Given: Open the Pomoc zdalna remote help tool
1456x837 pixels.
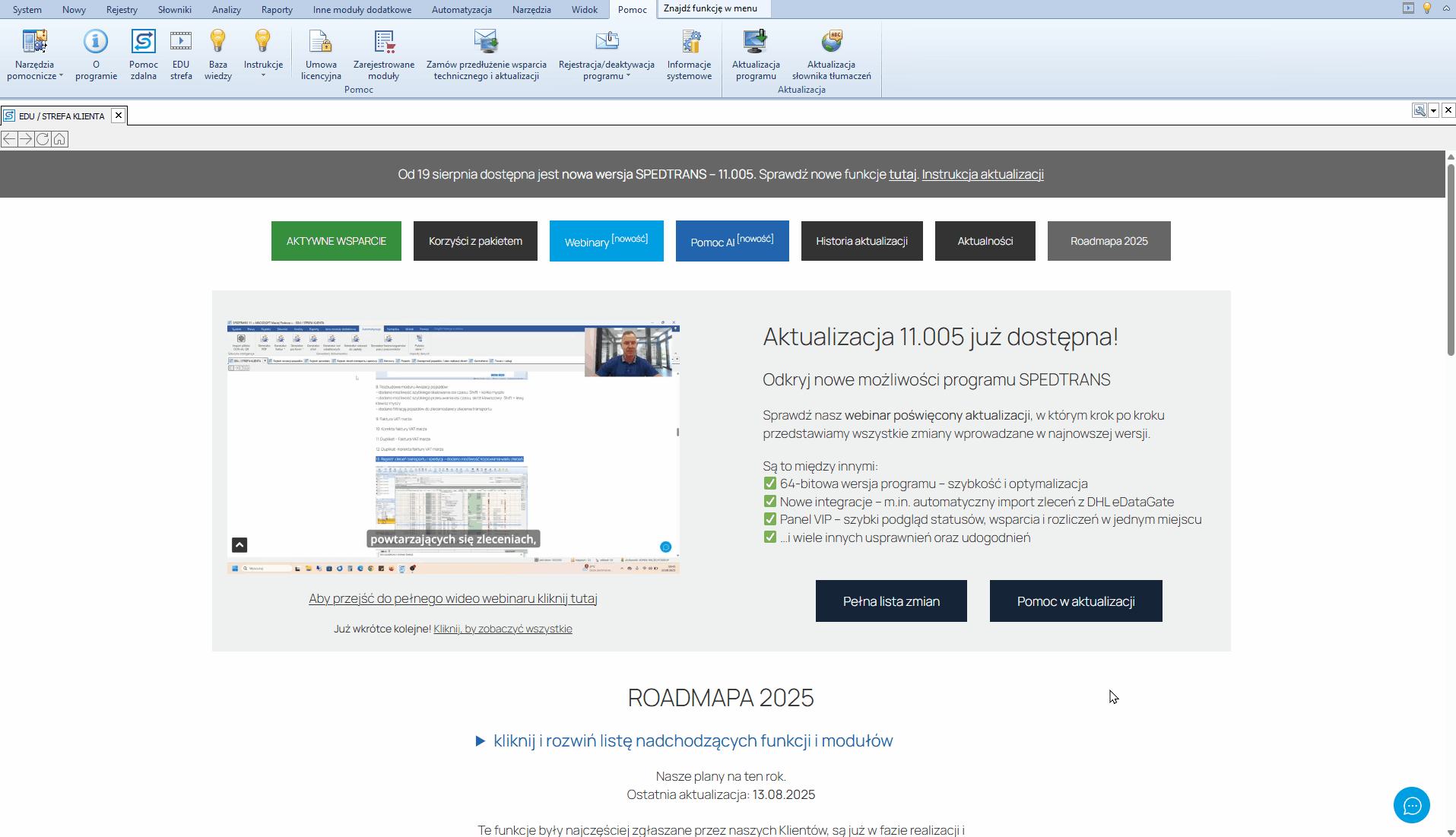Looking at the screenshot, I should coord(143,53).
